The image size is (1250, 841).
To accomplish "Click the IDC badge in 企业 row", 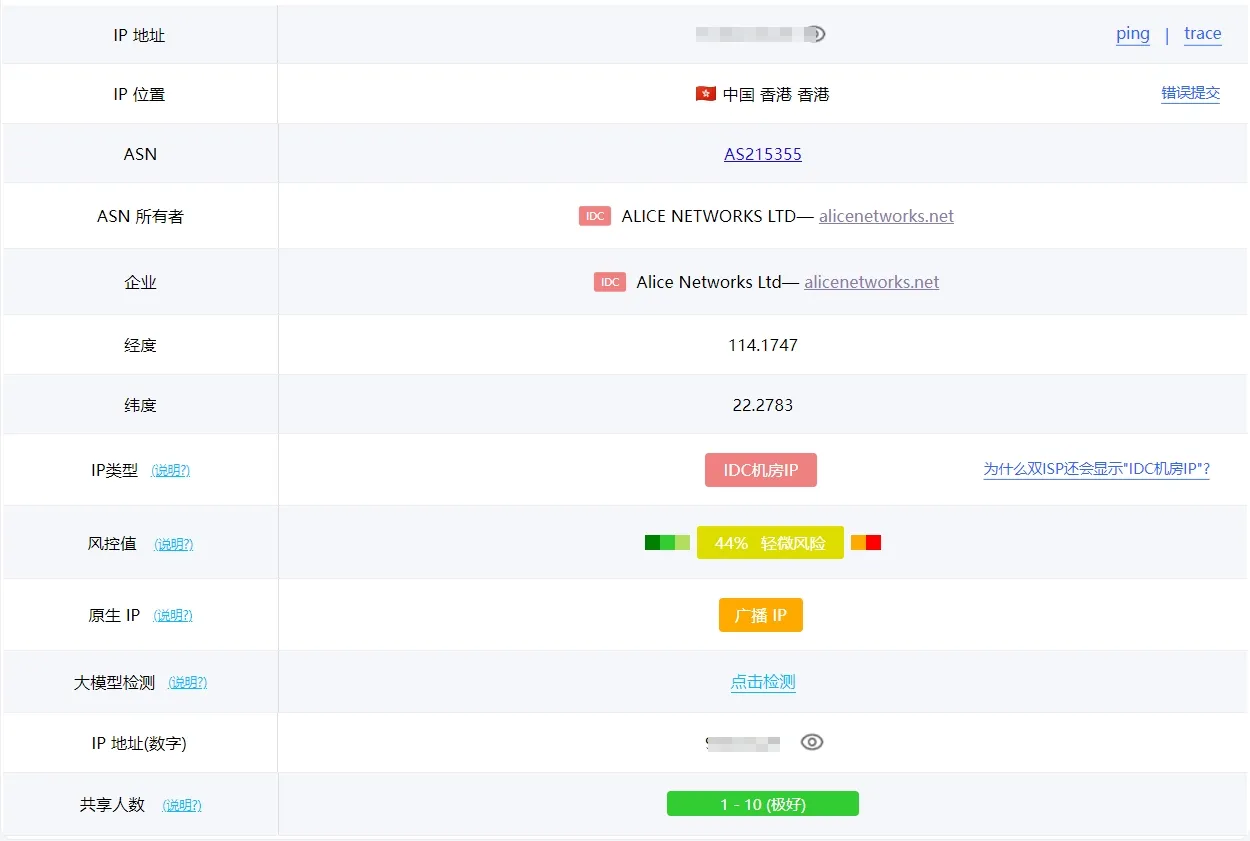I will 609,282.
